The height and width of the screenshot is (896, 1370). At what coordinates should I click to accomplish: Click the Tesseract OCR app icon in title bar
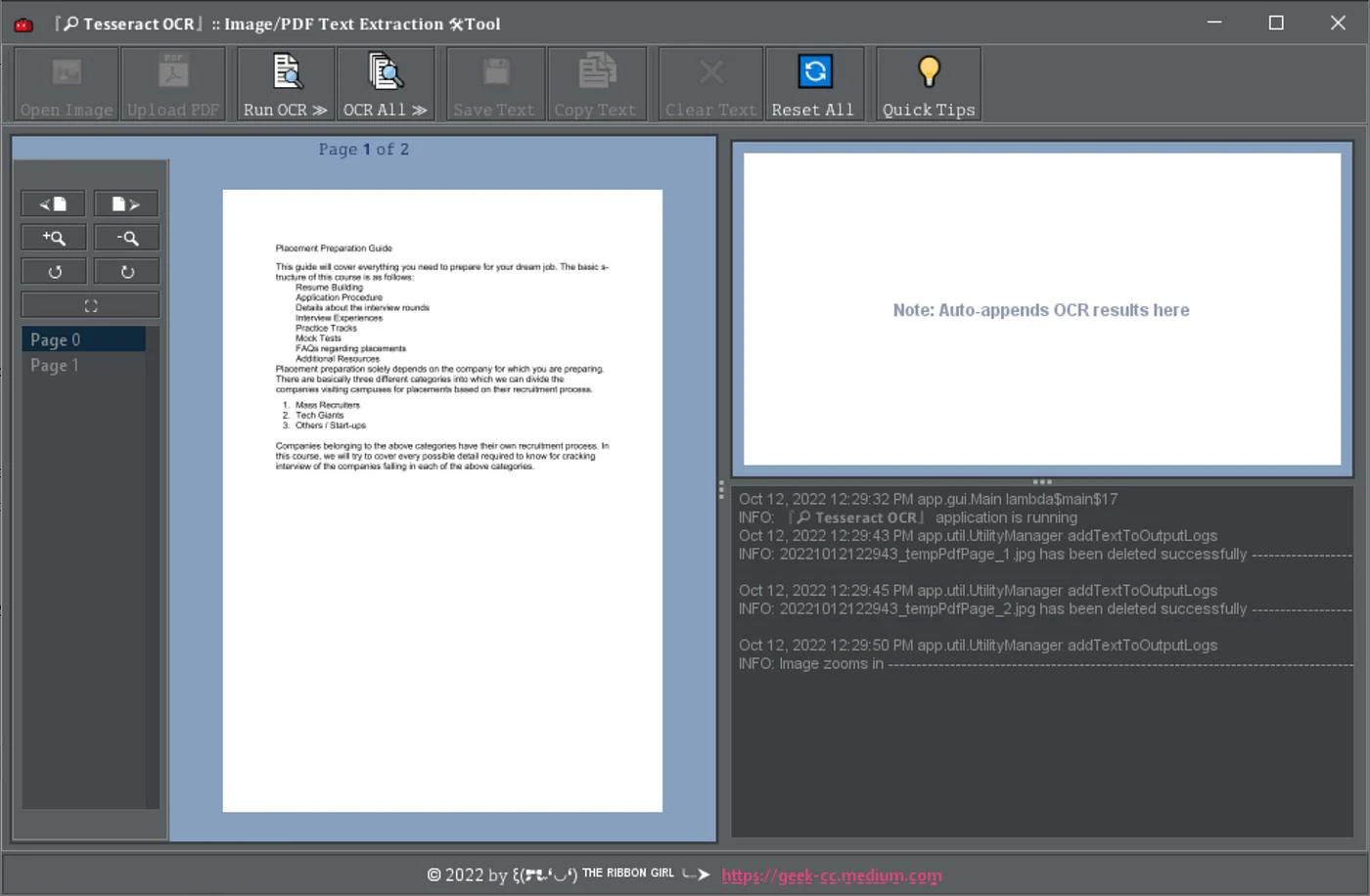pyautogui.click(x=23, y=24)
